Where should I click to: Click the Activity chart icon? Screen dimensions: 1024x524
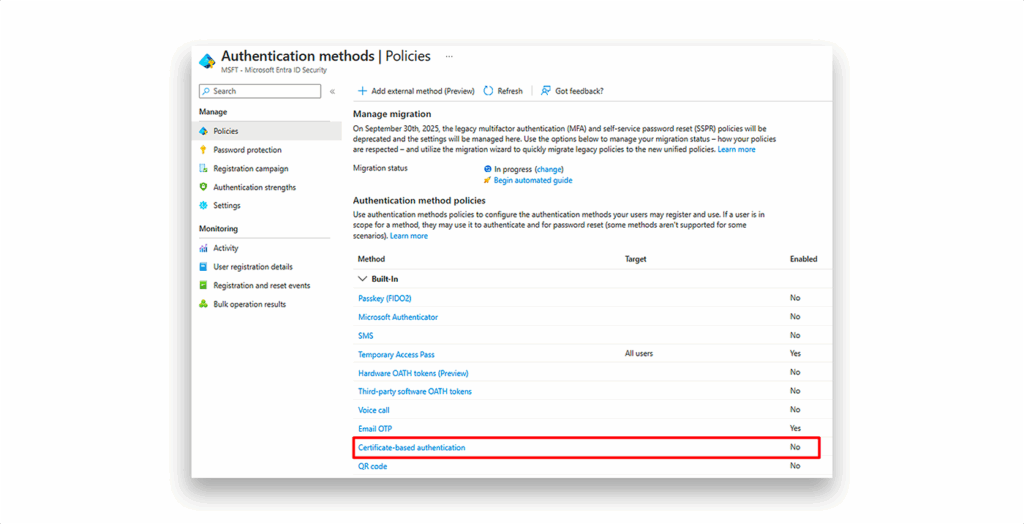click(x=203, y=248)
